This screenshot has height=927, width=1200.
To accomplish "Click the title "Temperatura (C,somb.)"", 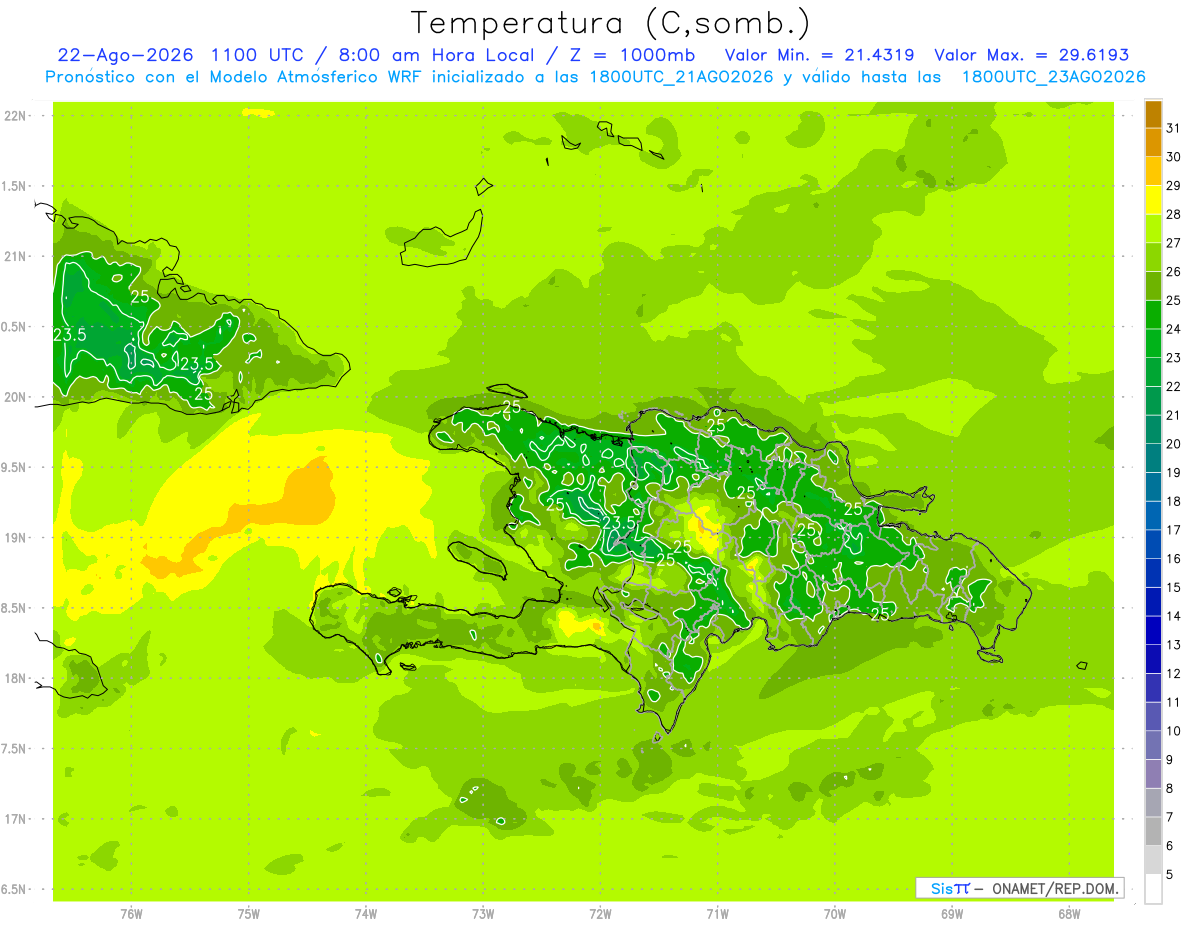I will pos(610,22).
